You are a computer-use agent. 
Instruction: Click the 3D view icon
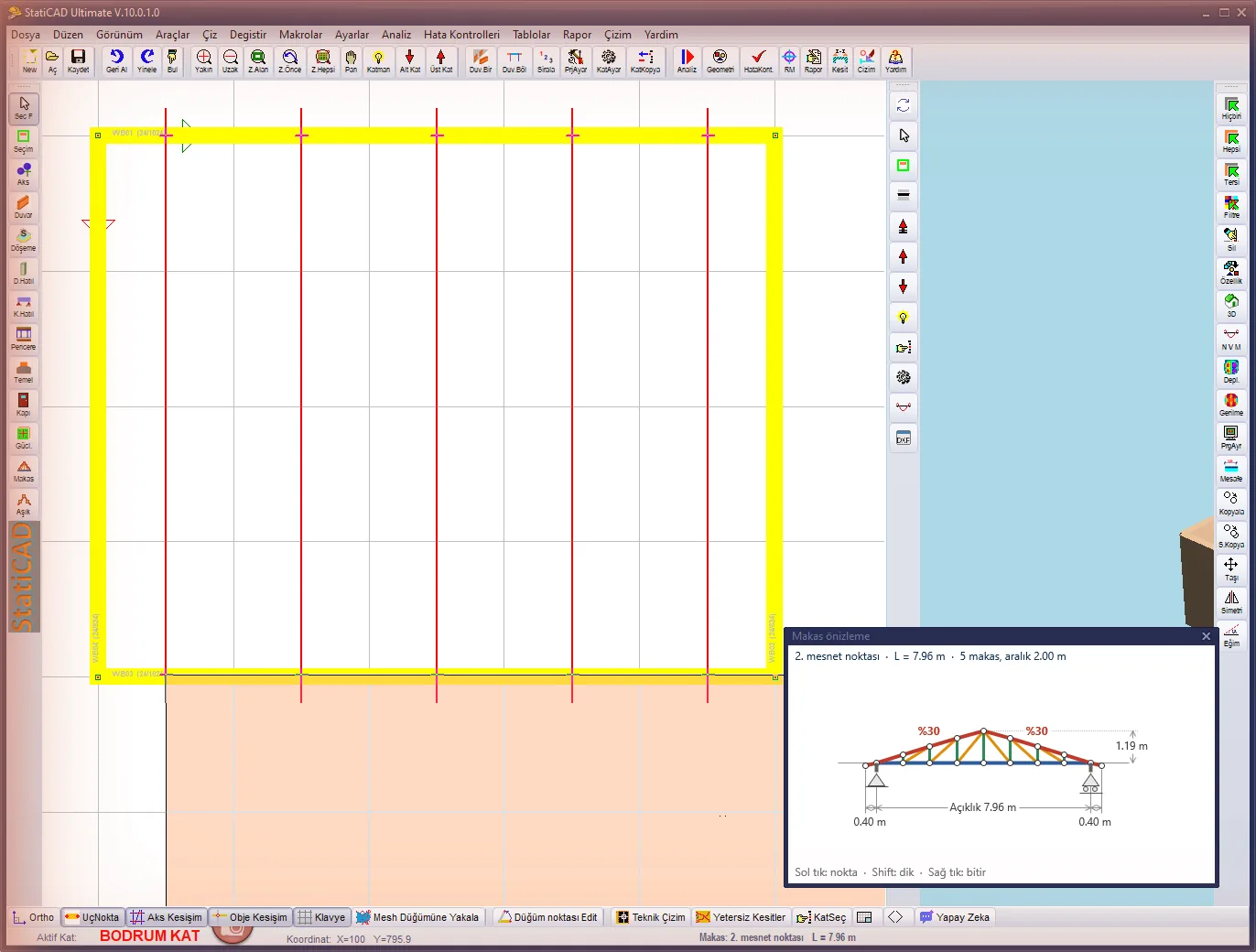[x=1231, y=306]
